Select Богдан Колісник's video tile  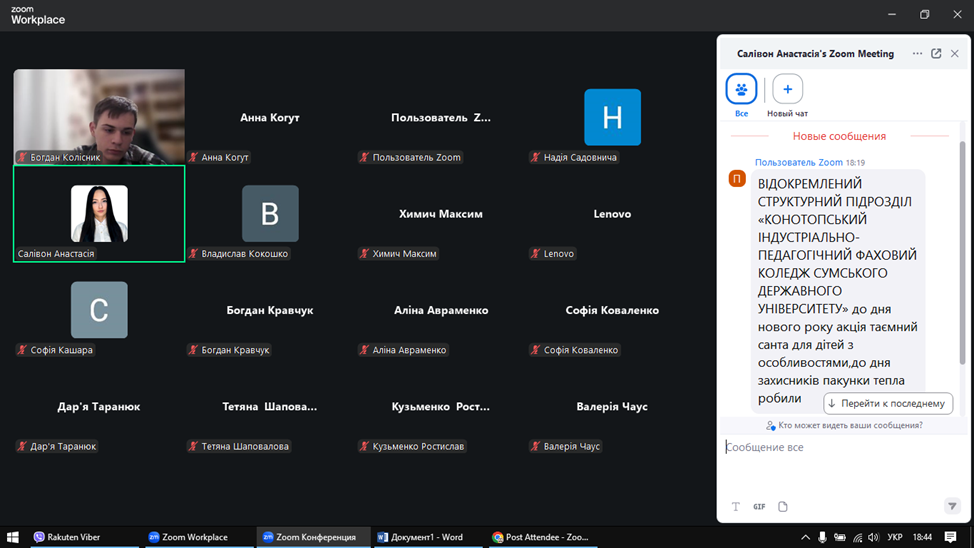99,116
